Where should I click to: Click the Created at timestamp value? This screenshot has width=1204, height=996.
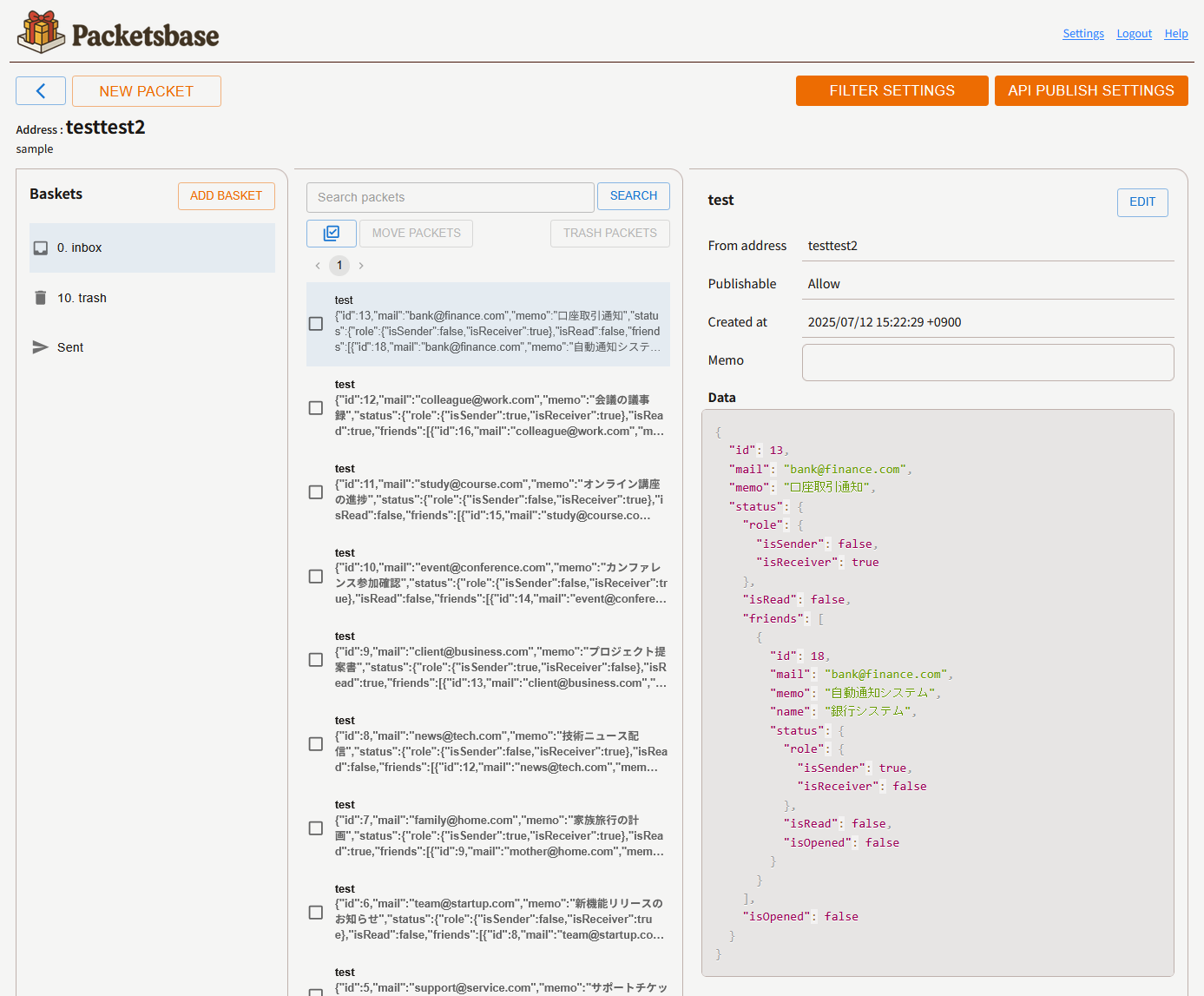tap(885, 322)
